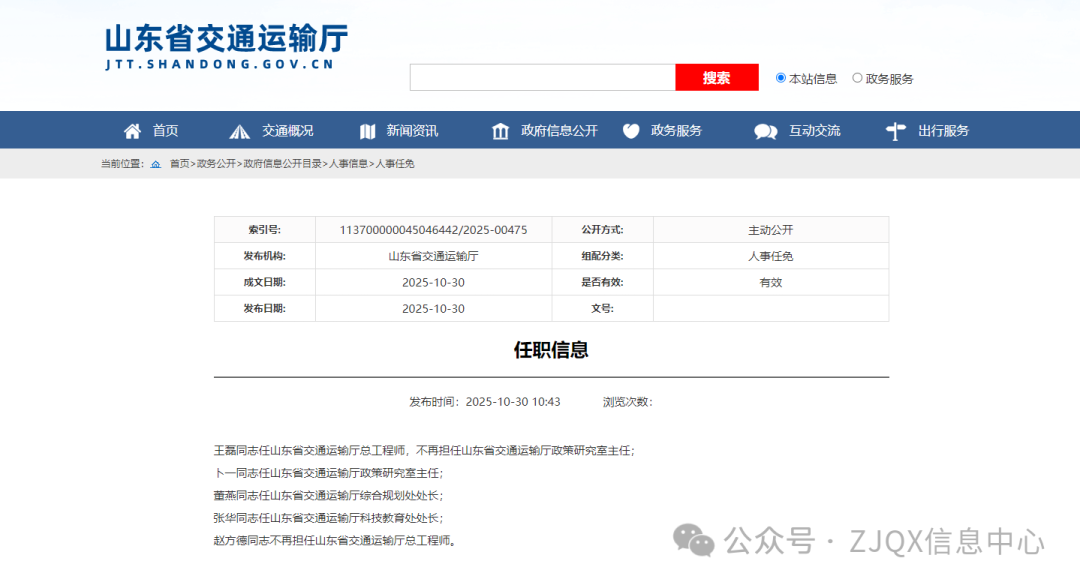
Task: Open the 互动交流 navigation menu
Action: [x=814, y=131]
